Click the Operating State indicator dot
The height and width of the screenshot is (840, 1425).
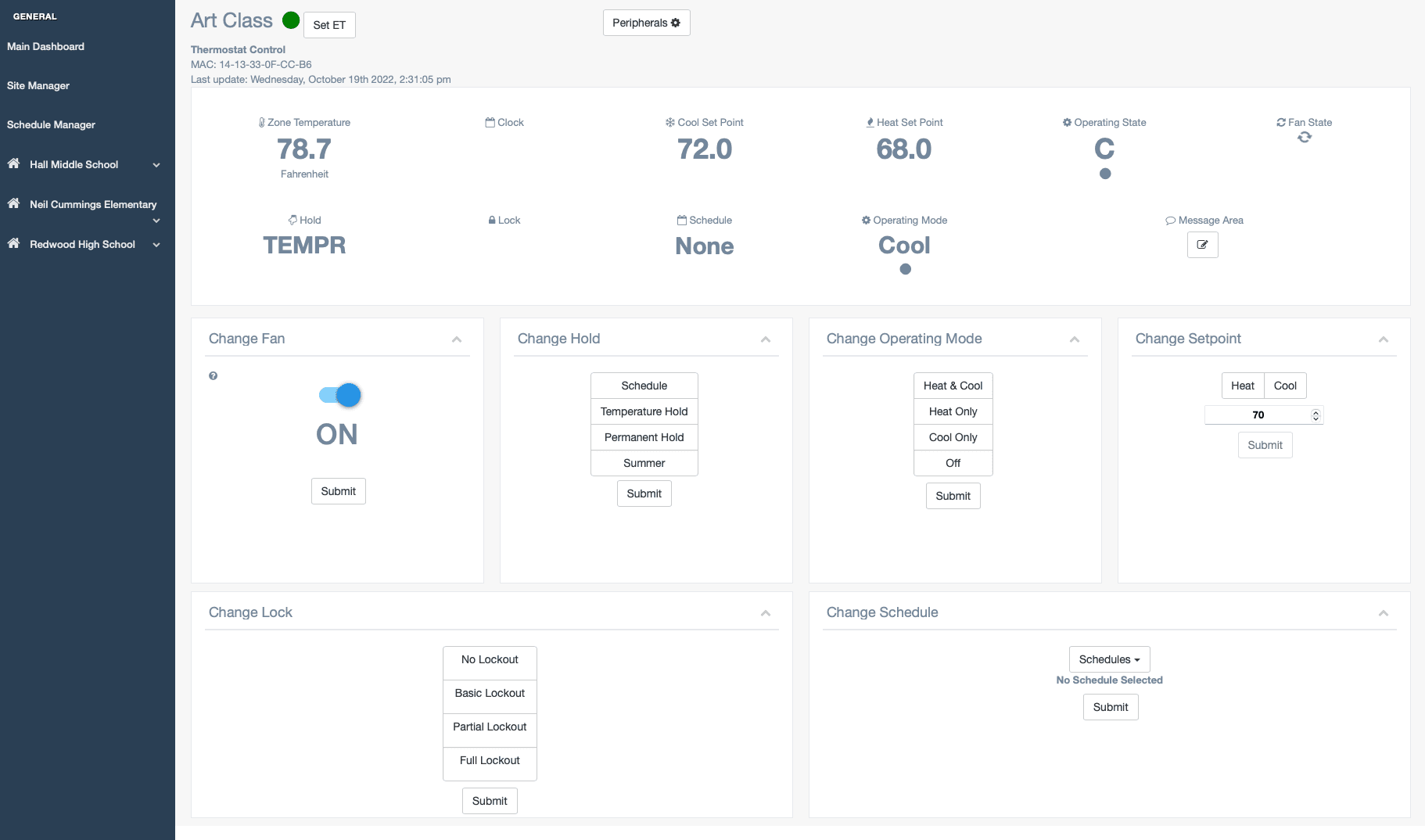coord(1104,174)
